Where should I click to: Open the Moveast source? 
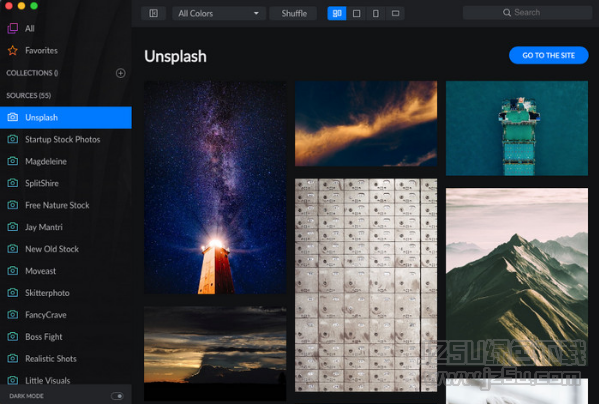66,271
